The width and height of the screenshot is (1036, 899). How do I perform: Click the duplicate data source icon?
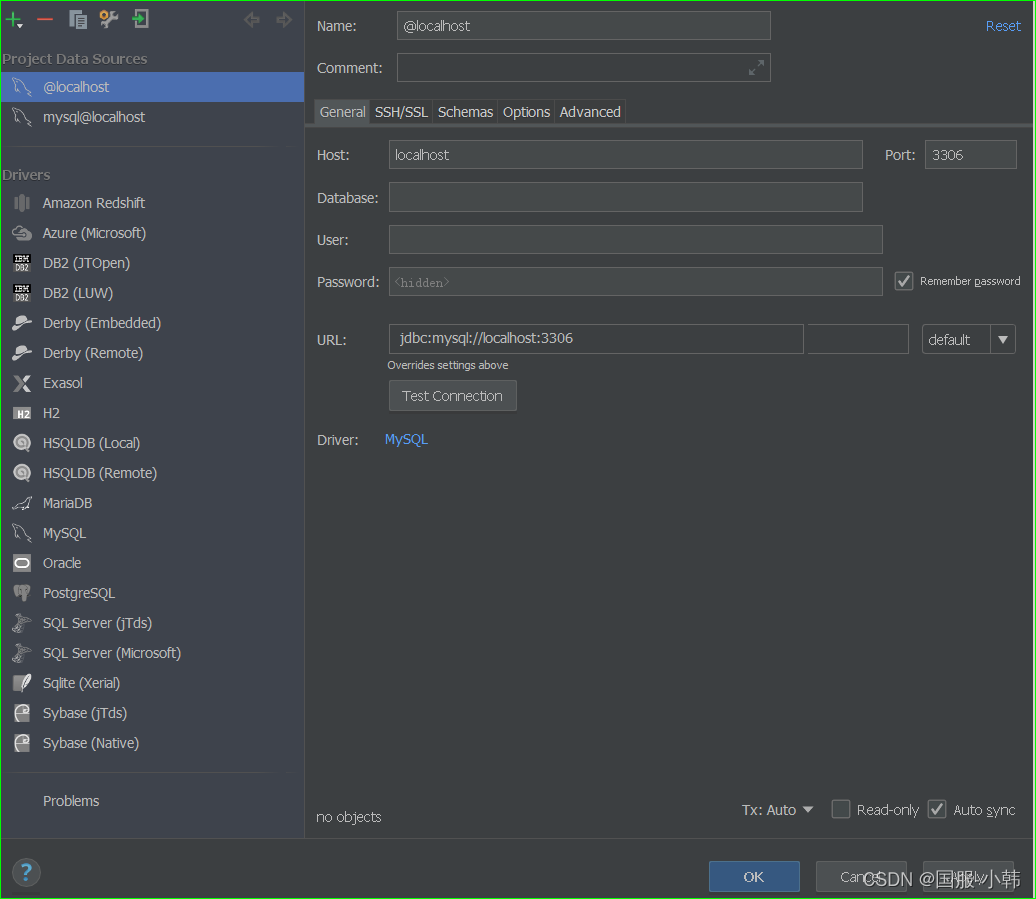tap(78, 20)
